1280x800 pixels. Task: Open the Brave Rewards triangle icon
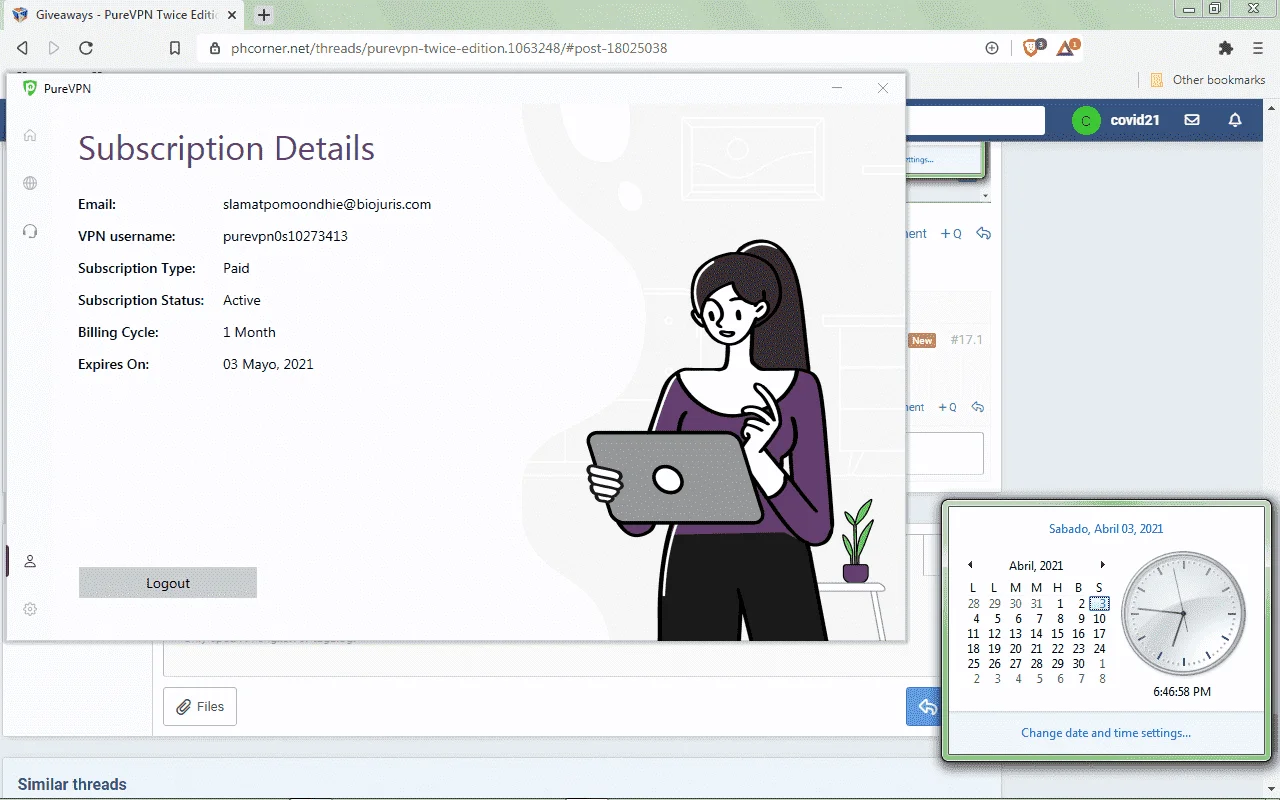click(x=1066, y=48)
